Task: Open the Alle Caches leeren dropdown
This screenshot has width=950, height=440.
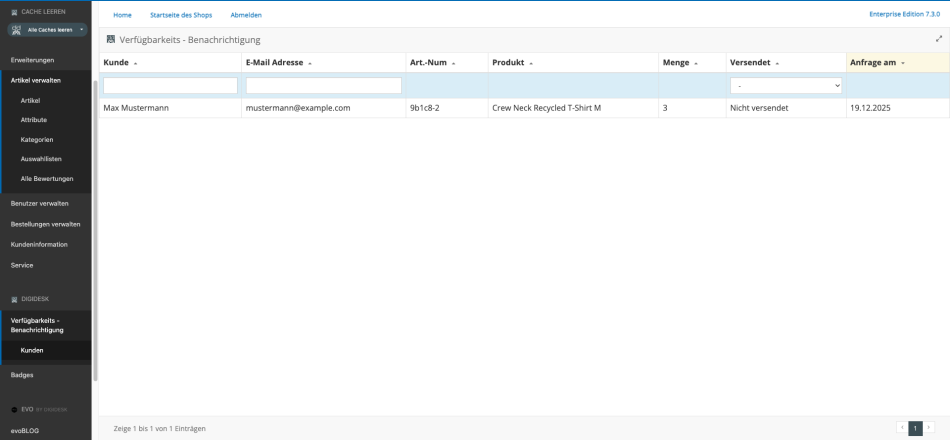Action: point(46,30)
